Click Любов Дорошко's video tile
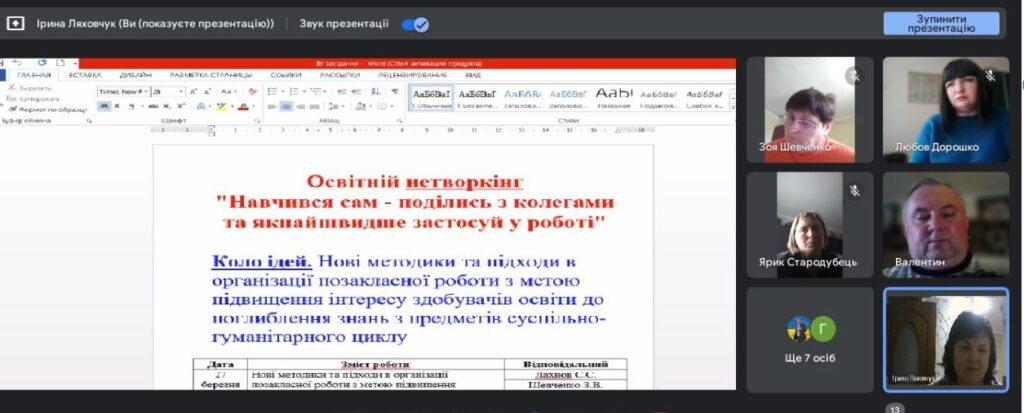The image size is (1024, 413). (946, 110)
